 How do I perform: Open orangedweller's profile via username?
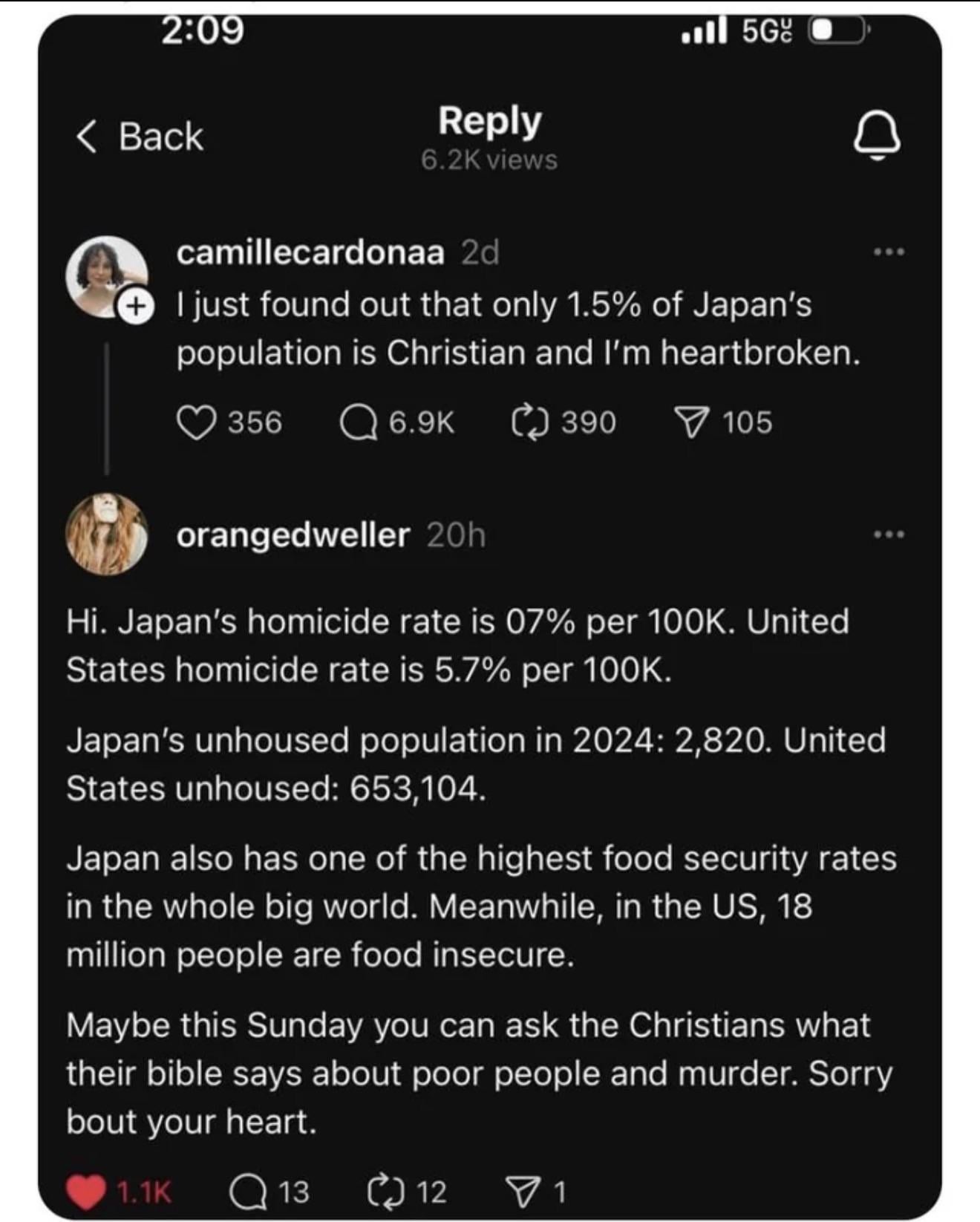tap(293, 535)
